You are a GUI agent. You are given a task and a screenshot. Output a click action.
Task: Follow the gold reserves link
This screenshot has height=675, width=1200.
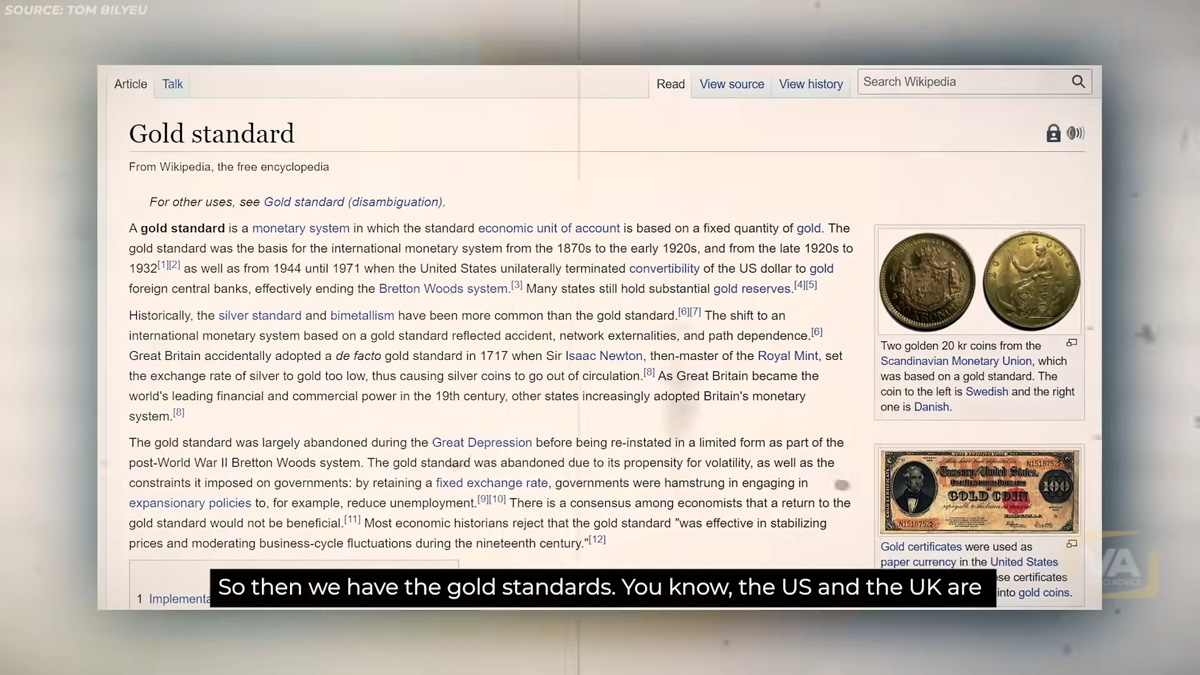(x=752, y=288)
